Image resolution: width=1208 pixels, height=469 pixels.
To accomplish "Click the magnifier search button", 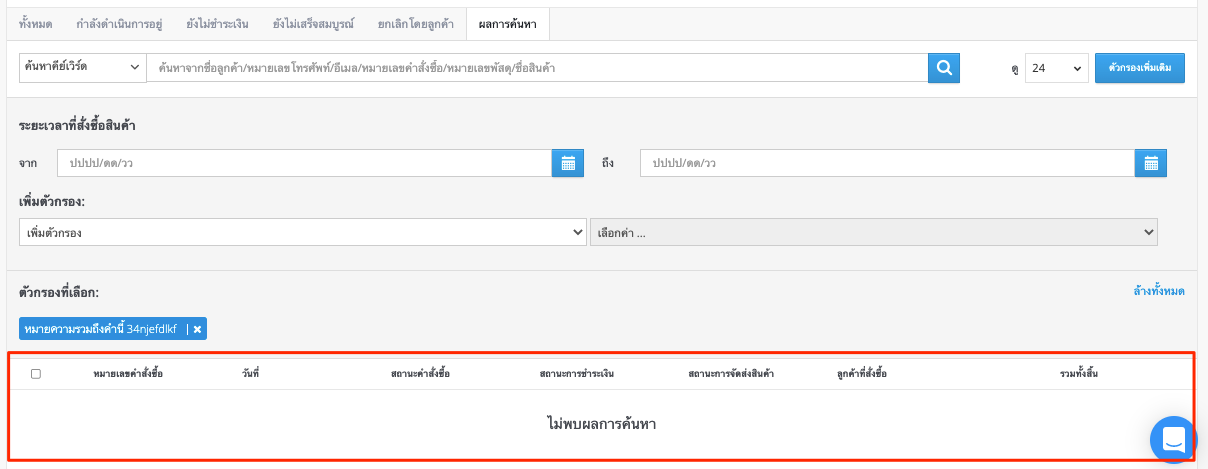I will click(944, 67).
